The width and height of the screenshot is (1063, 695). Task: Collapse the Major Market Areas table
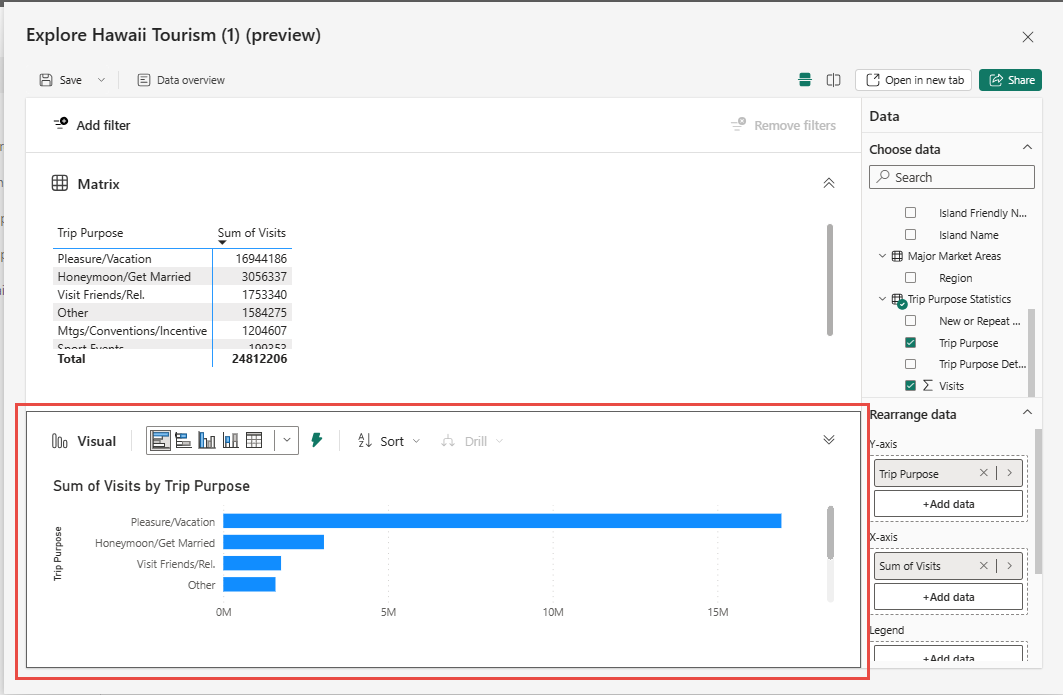click(x=882, y=256)
